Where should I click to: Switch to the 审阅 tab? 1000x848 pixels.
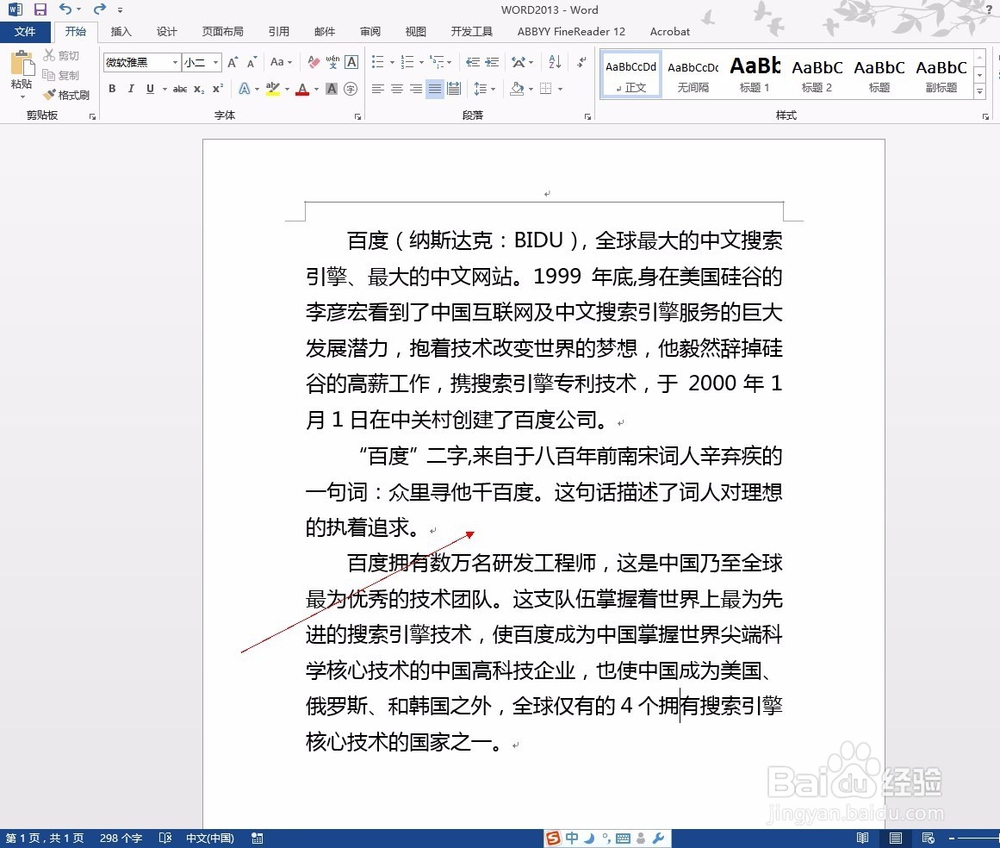click(x=370, y=31)
